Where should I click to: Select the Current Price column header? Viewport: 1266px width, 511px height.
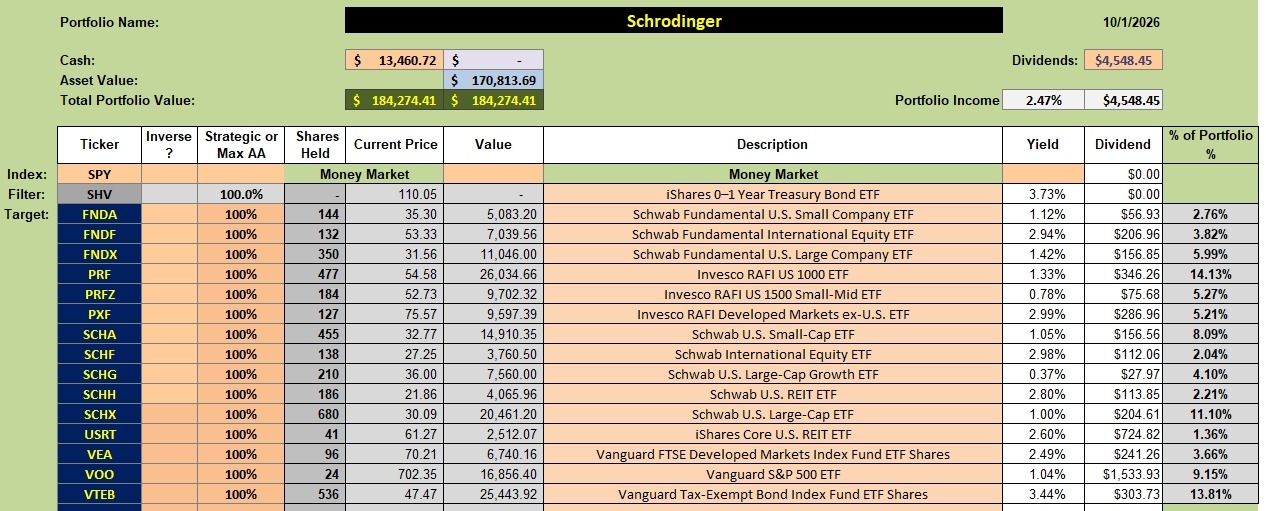coord(395,144)
